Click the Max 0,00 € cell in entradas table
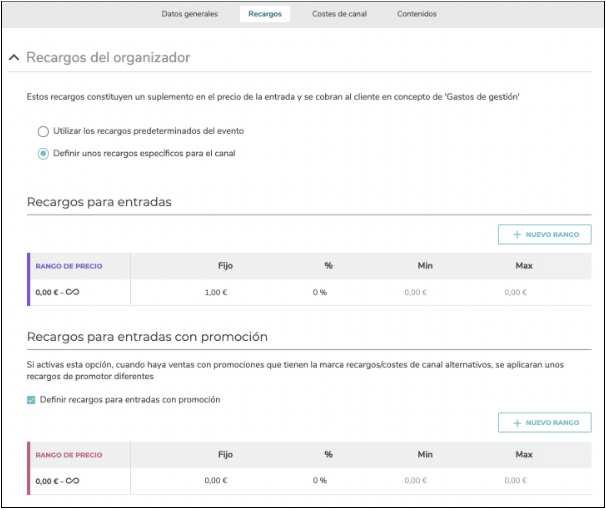 tap(516, 292)
